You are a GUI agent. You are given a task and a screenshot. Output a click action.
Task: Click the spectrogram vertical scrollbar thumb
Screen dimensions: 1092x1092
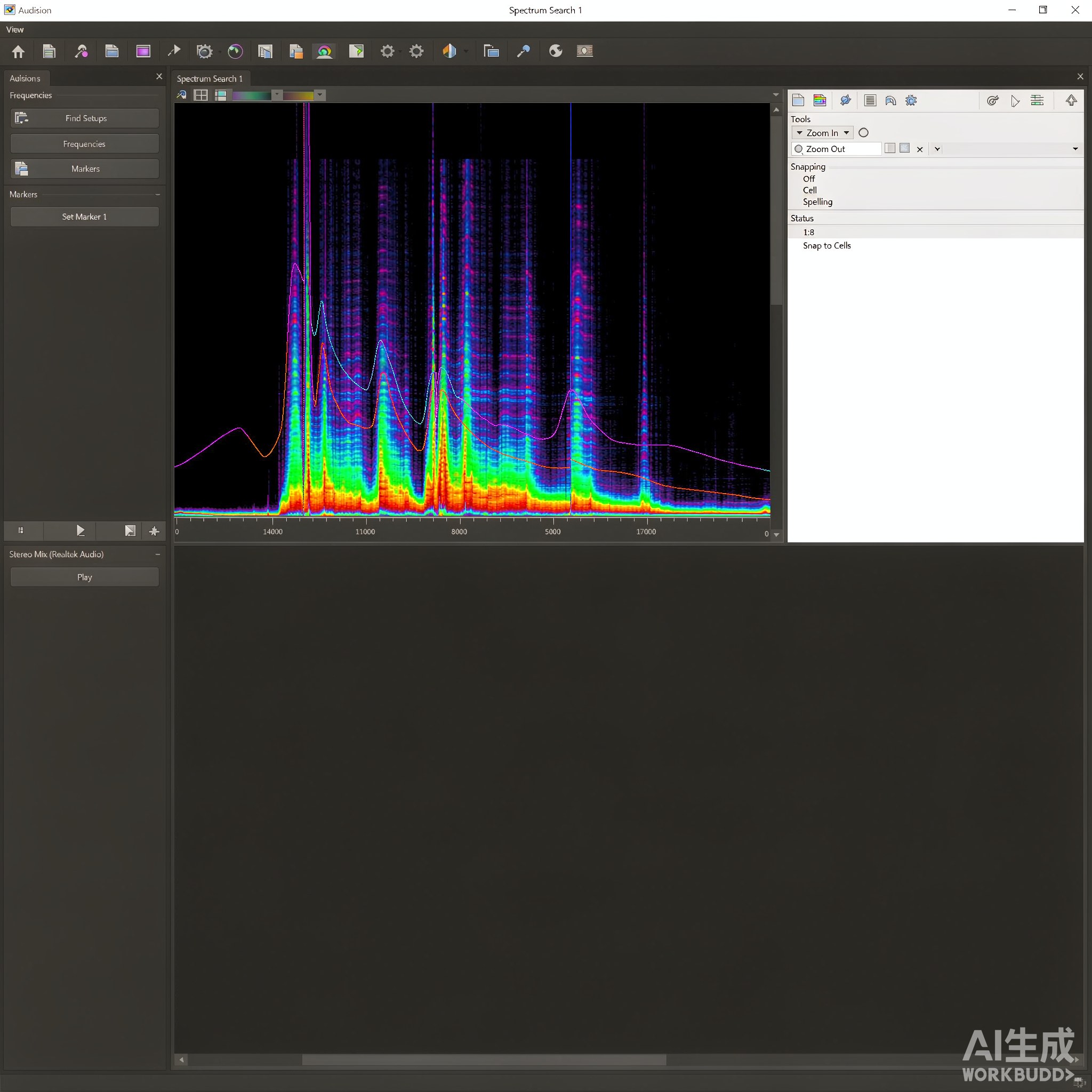(776, 211)
